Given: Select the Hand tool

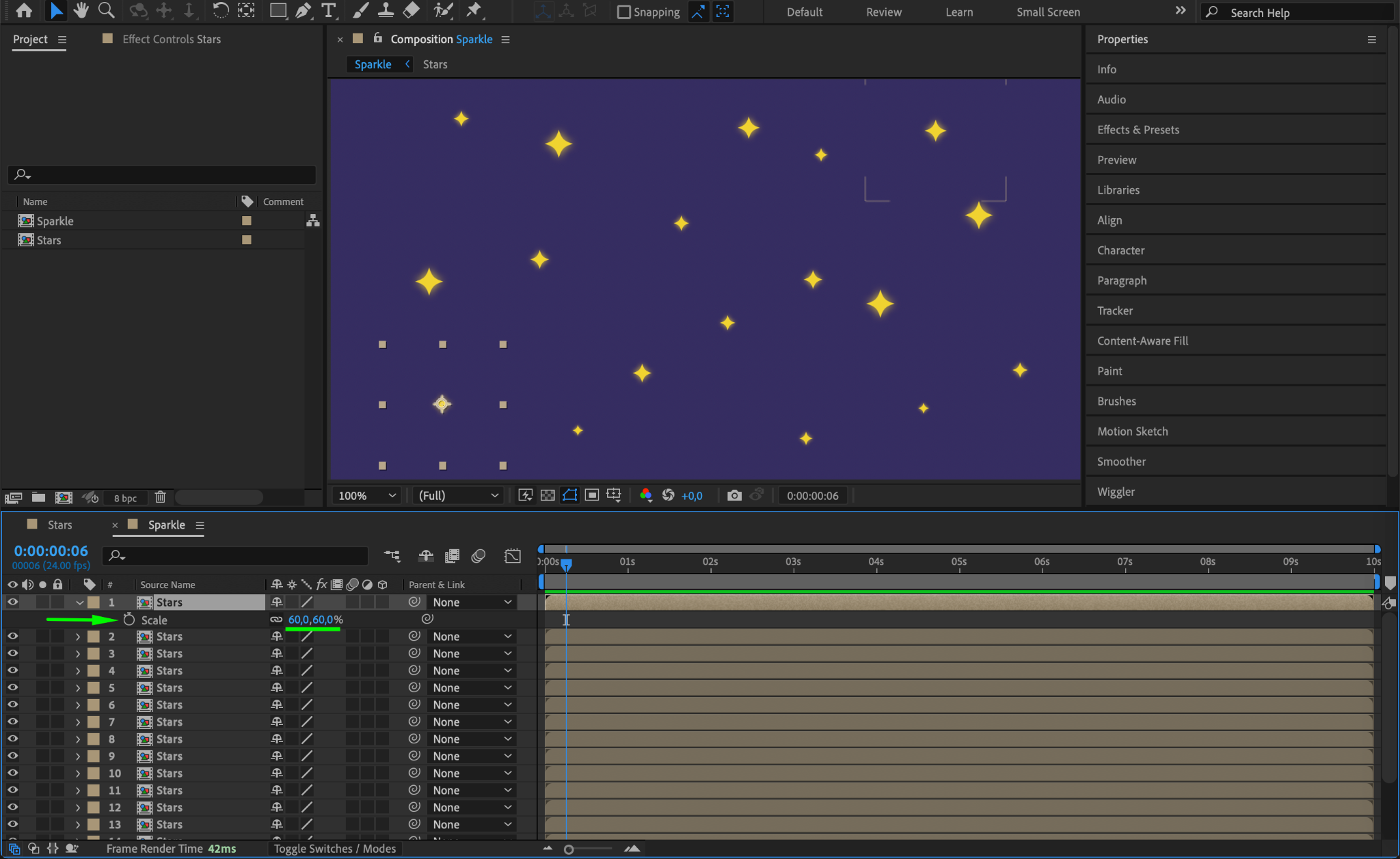Looking at the screenshot, I should (x=81, y=10).
